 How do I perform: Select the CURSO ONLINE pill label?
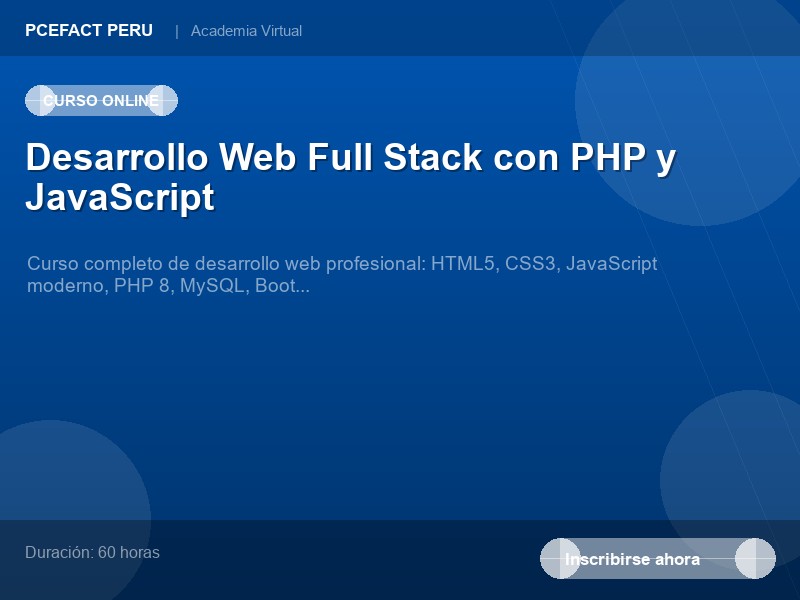[100, 100]
